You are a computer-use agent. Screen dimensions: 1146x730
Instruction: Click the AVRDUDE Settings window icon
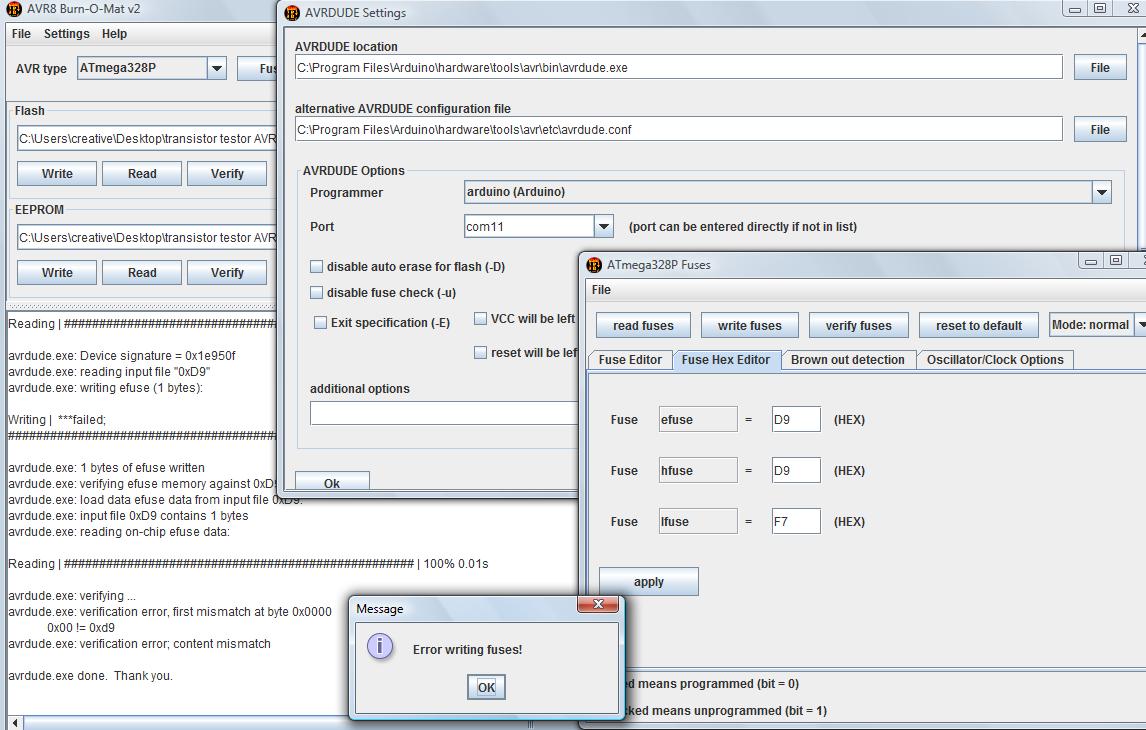pyautogui.click(x=292, y=13)
